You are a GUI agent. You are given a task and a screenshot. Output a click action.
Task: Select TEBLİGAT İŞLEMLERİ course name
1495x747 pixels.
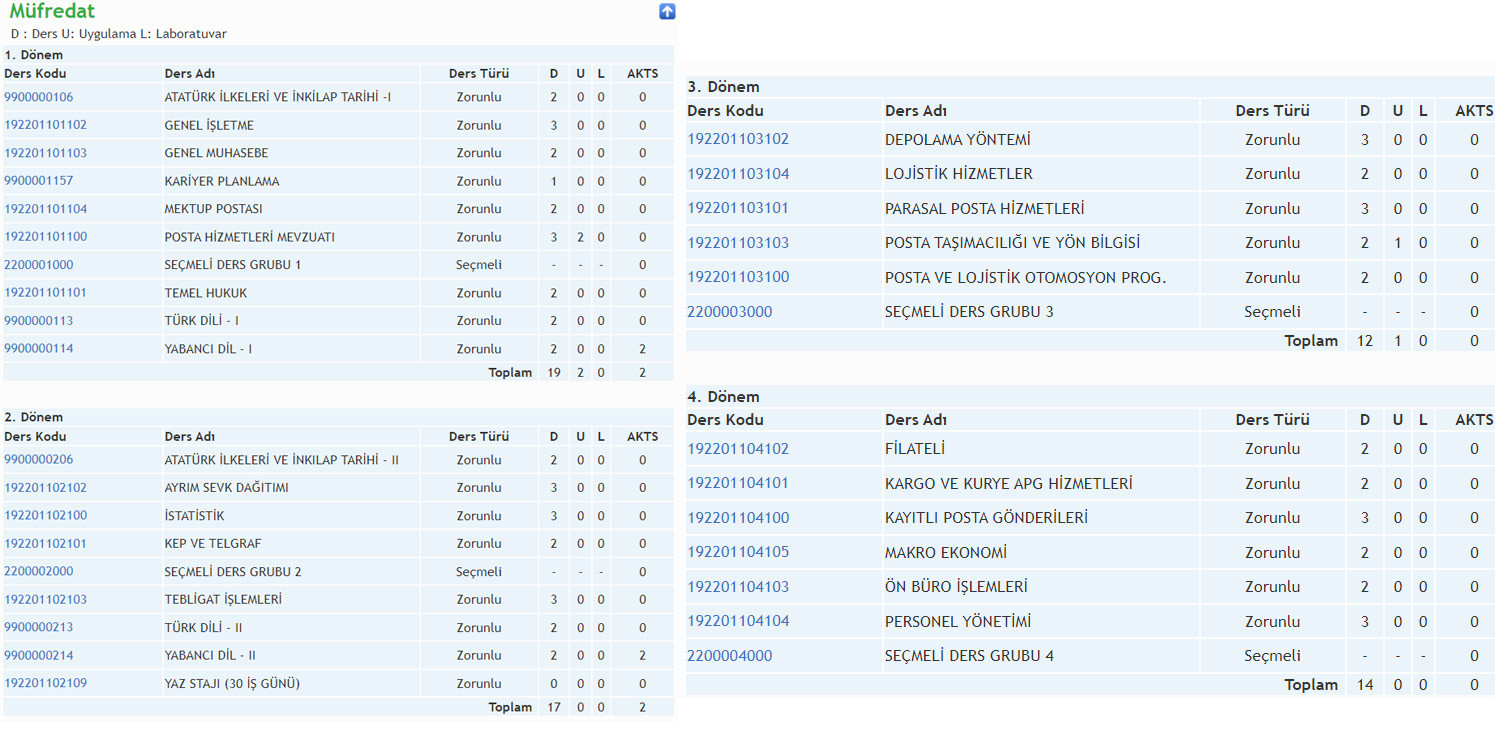pos(223,600)
